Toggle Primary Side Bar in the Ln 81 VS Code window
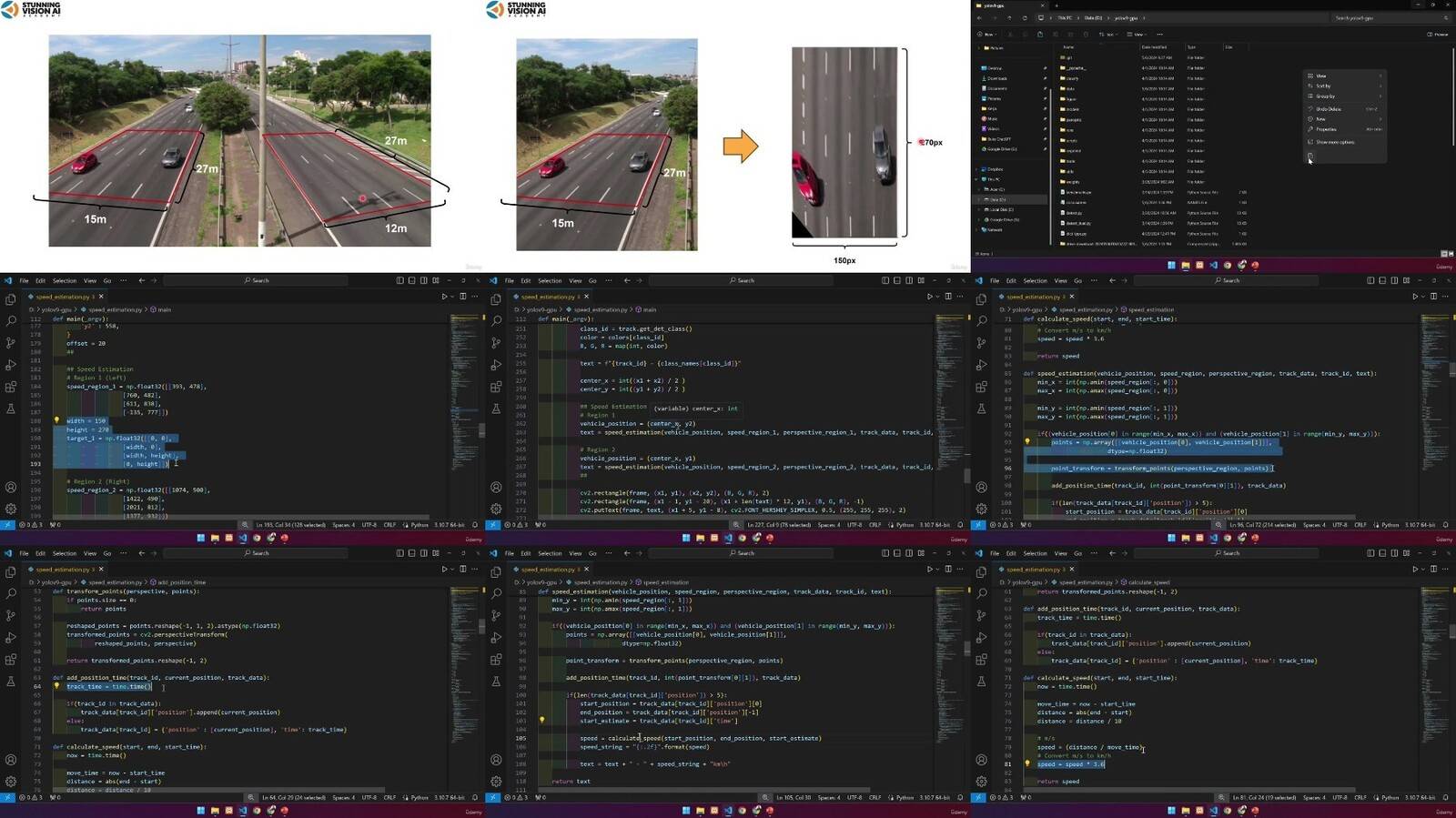Screen dimensions: 1456x818 coord(1370,553)
